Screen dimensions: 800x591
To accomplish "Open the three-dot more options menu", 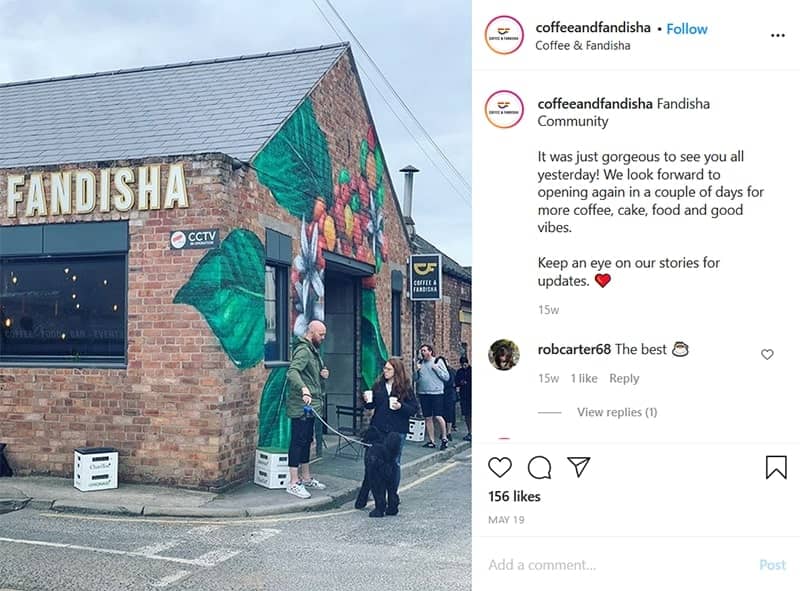I will pyautogui.click(x=778, y=35).
